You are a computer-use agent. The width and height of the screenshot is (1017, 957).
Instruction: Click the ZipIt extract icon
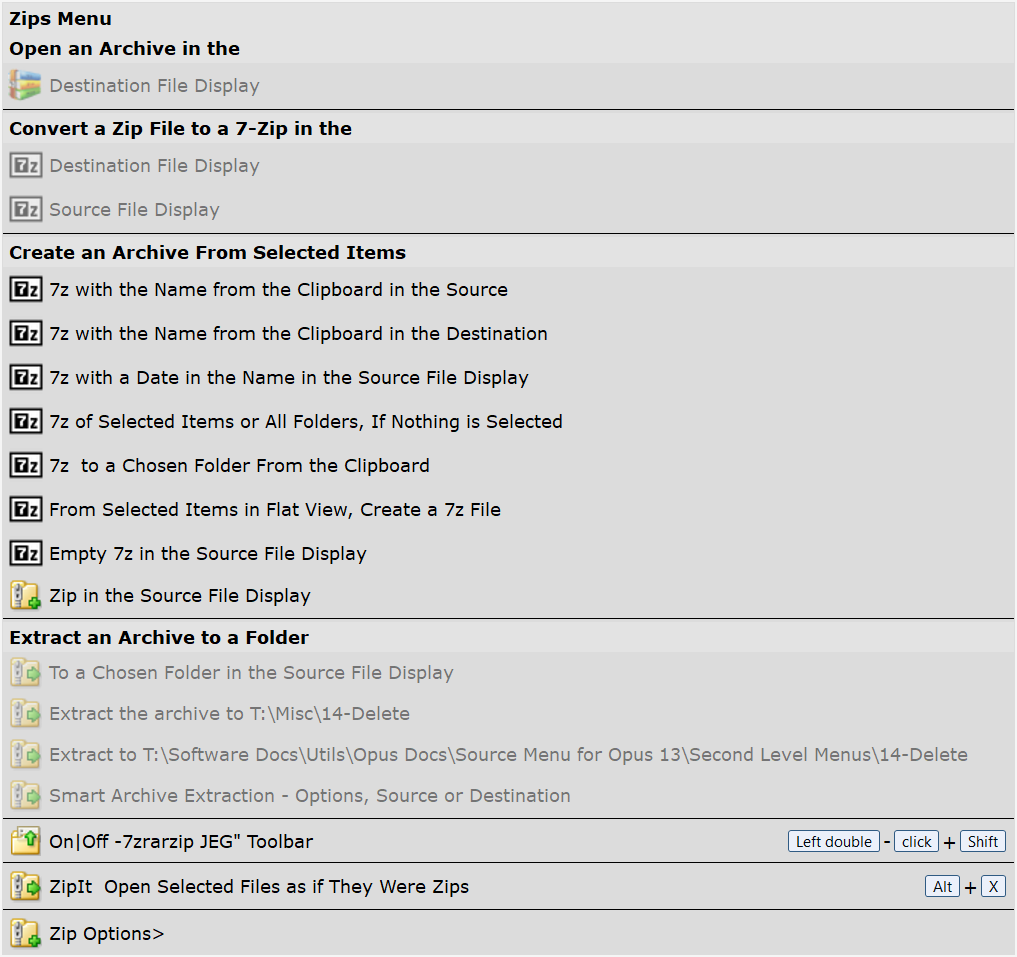click(x=25, y=887)
